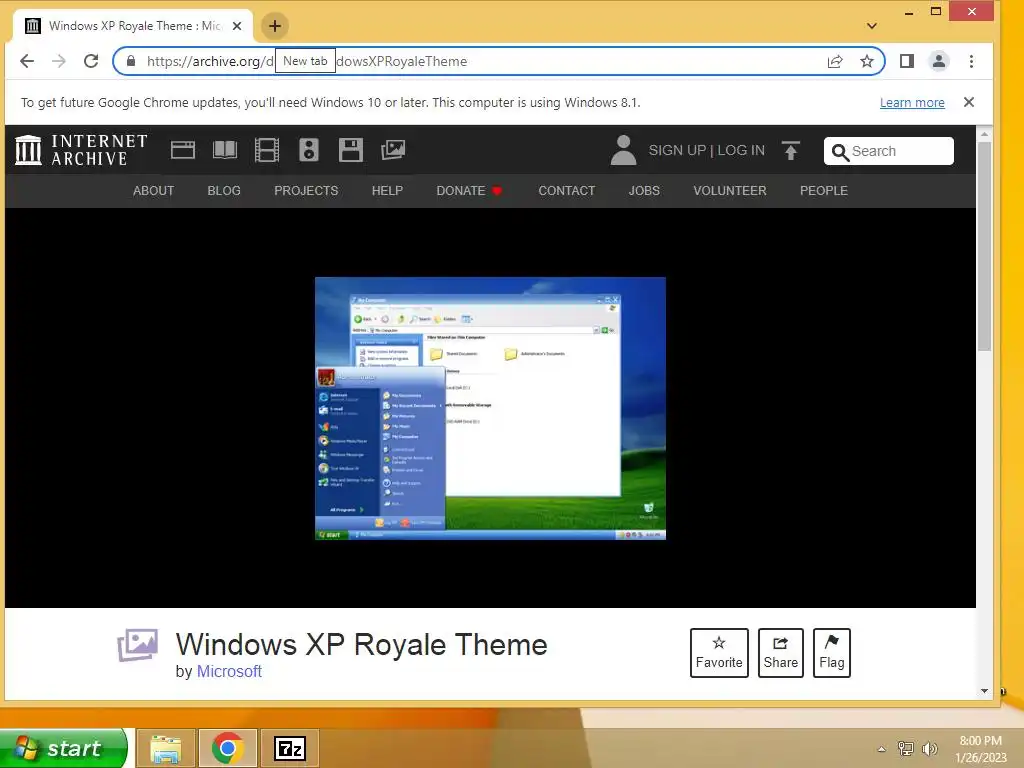Open Texts book icon in header

tap(225, 150)
